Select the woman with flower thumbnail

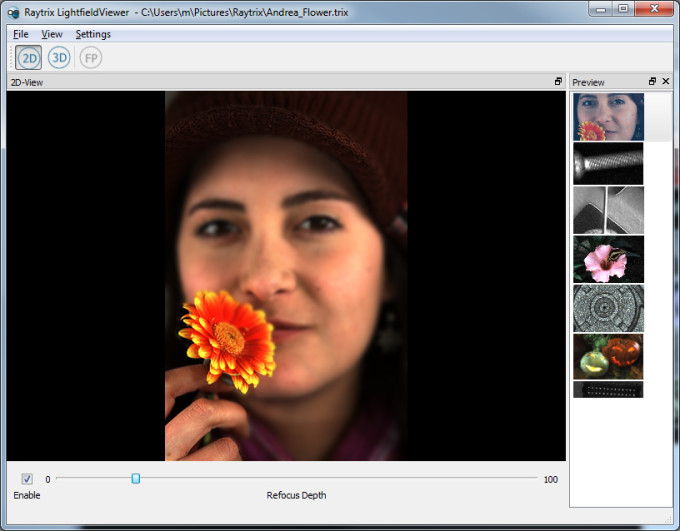608,117
